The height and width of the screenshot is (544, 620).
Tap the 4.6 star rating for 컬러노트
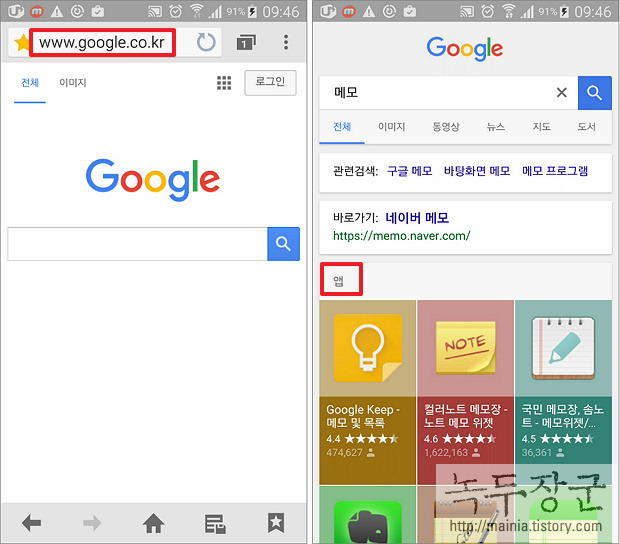click(x=460, y=439)
